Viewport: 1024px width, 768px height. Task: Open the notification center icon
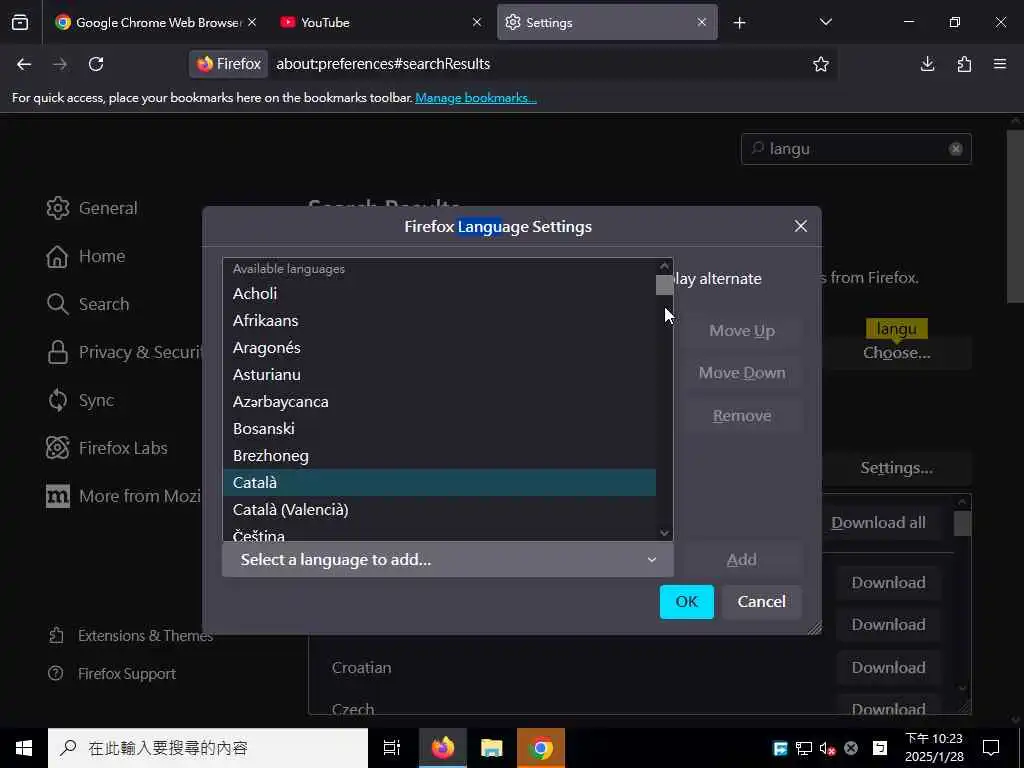coord(991,748)
